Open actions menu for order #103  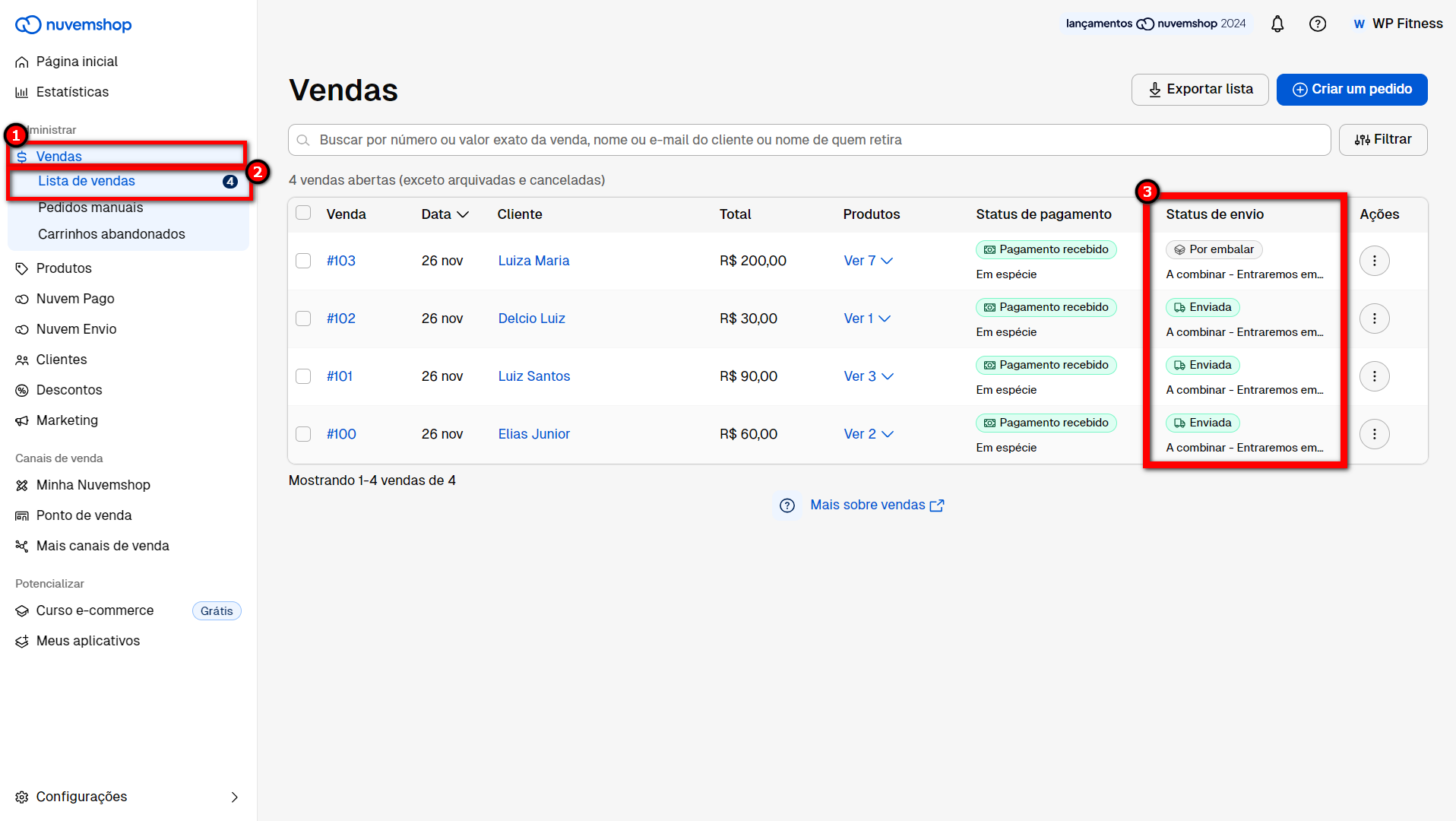click(1374, 261)
